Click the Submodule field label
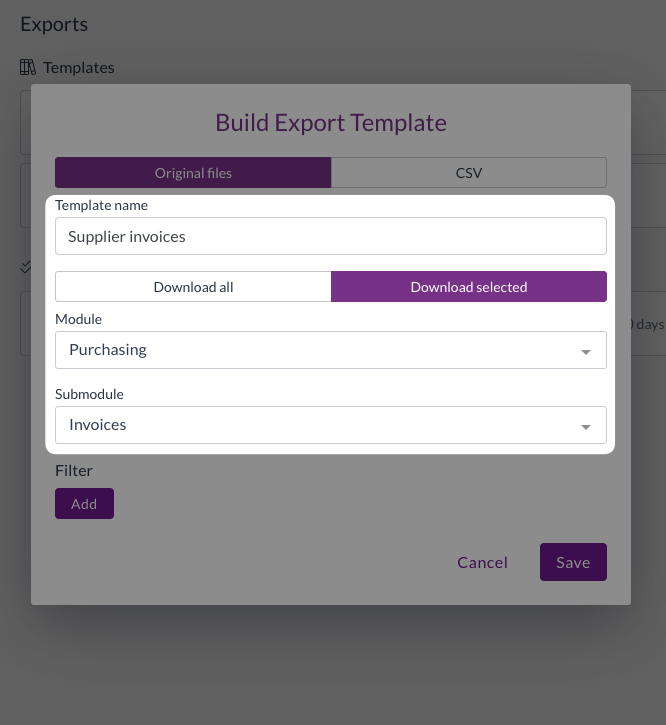Viewport: 666px width, 725px height. pos(89,394)
